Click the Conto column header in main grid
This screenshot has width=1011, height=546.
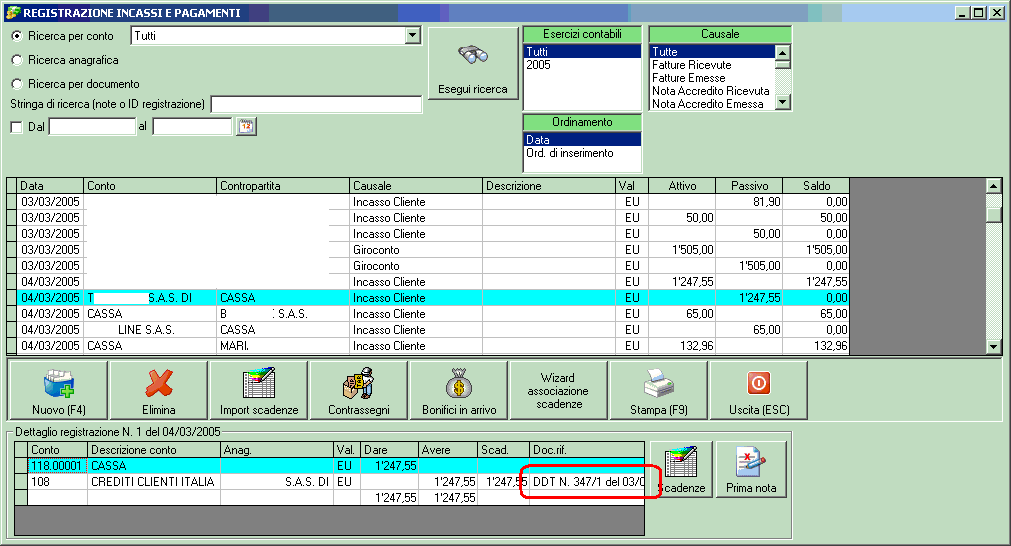[150, 186]
